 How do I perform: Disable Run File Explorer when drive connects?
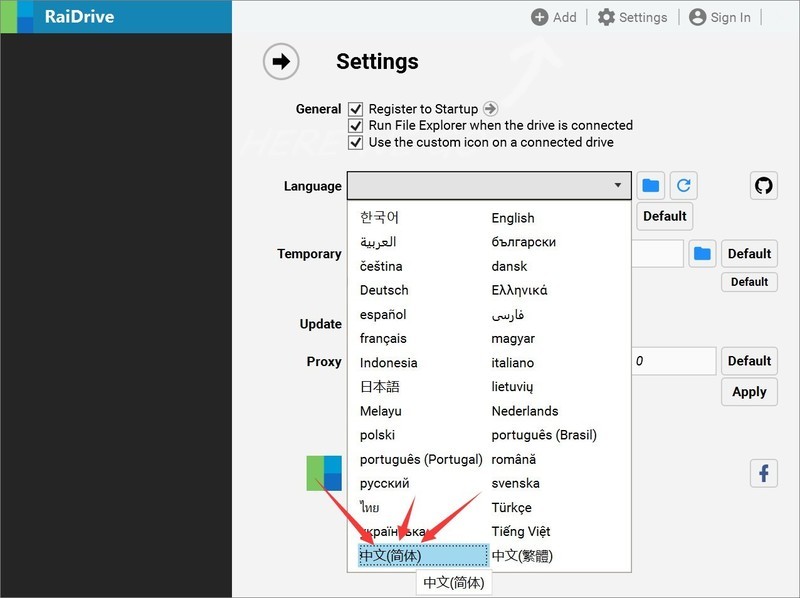(355, 125)
